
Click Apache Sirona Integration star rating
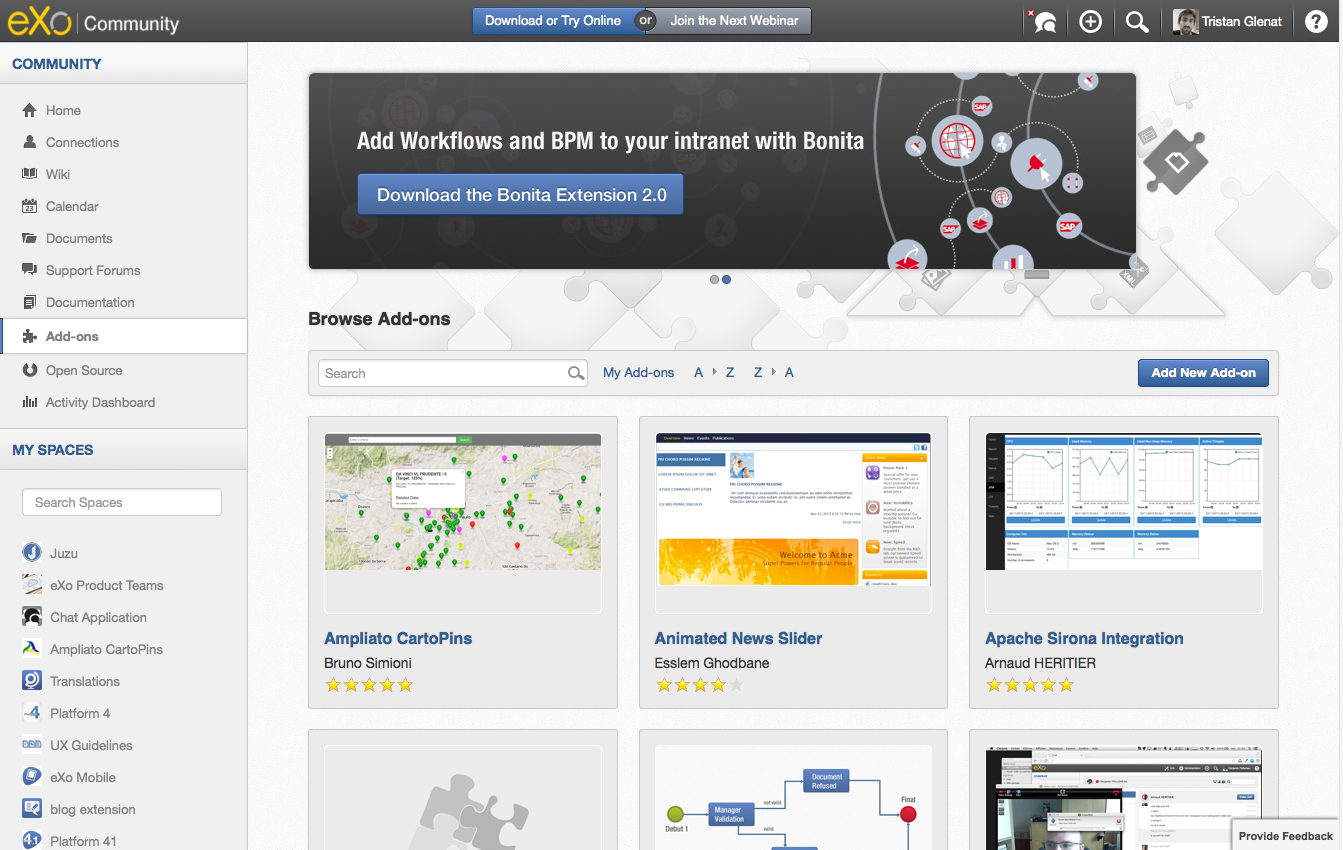pos(1030,685)
